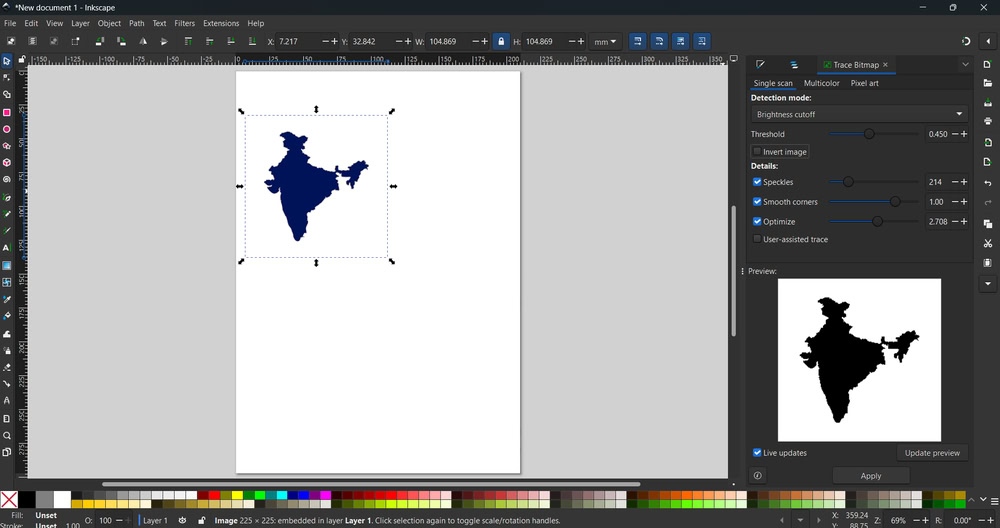Click the Open document folder icon
The image size is (1000, 528).
(x=987, y=84)
